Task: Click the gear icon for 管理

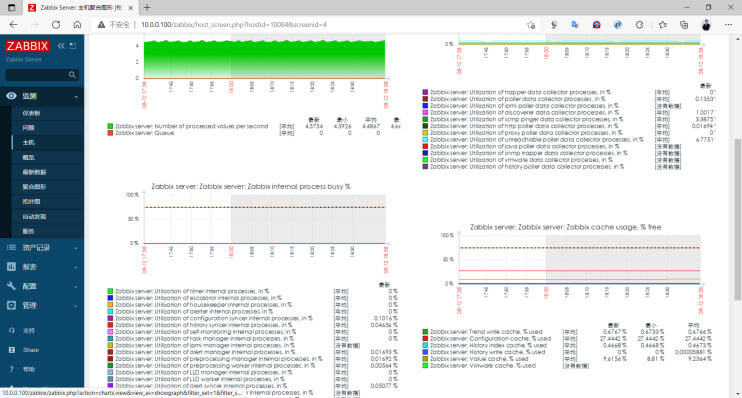Action: (11, 305)
